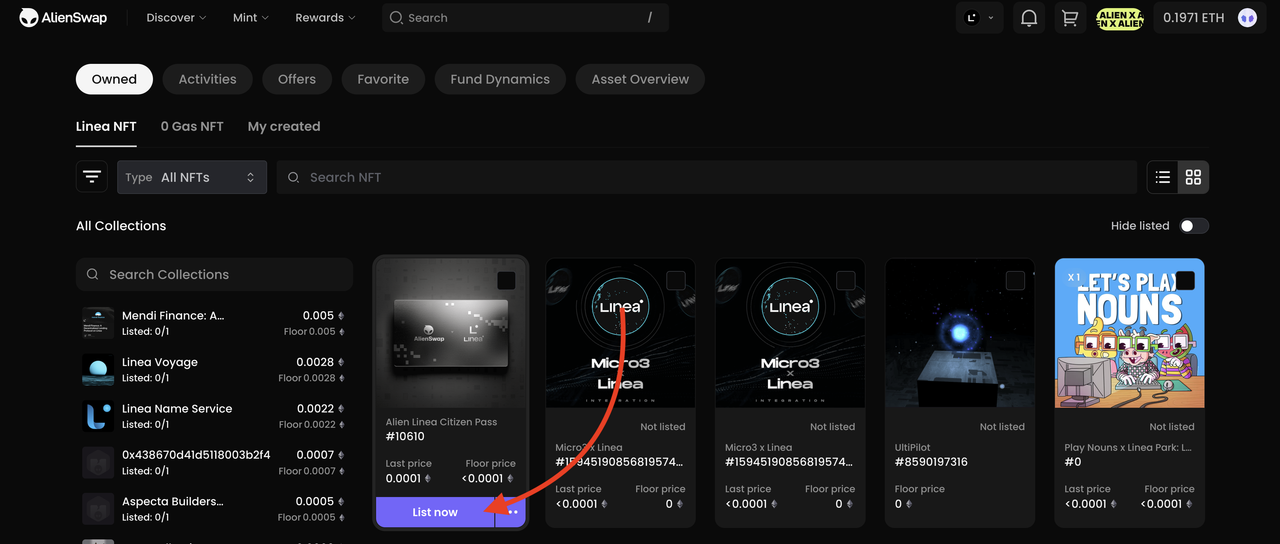Click the #10610 token ID
Image resolution: width=1280 pixels, height=544 pixels.
click(x=405, y=437)
